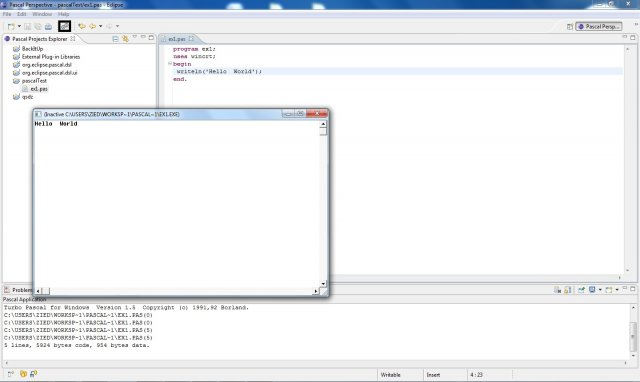Select the ex1.pas file in tree
The width and height of the screenshot is (640, 382).
[39, 89]
